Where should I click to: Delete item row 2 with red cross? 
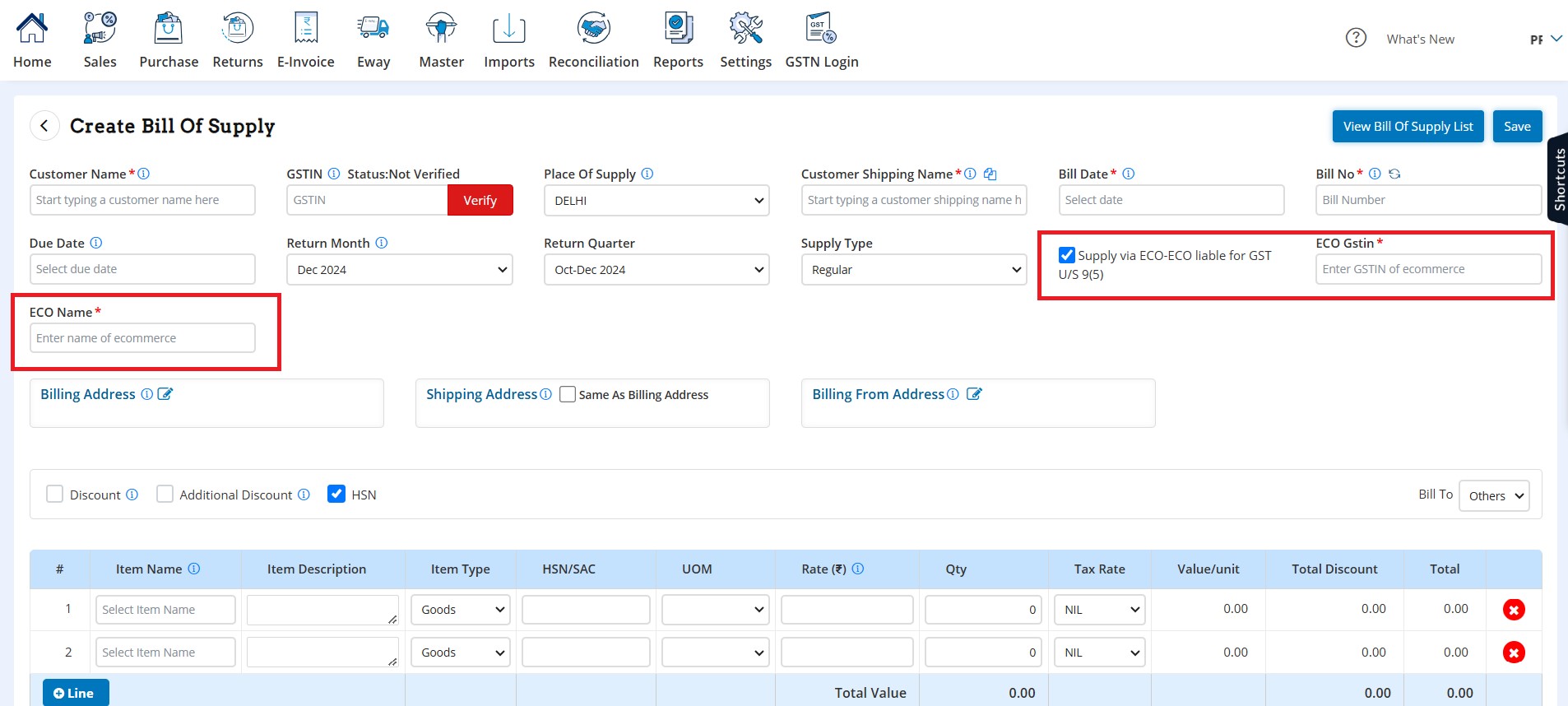click(x=1514, y=653)
